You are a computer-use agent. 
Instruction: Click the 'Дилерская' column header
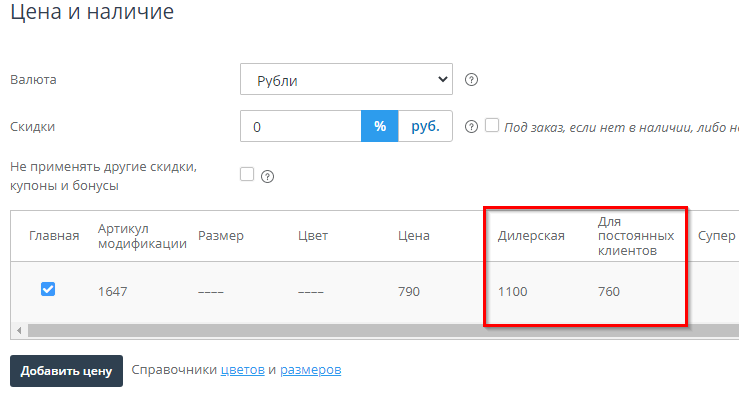[531, 236]
